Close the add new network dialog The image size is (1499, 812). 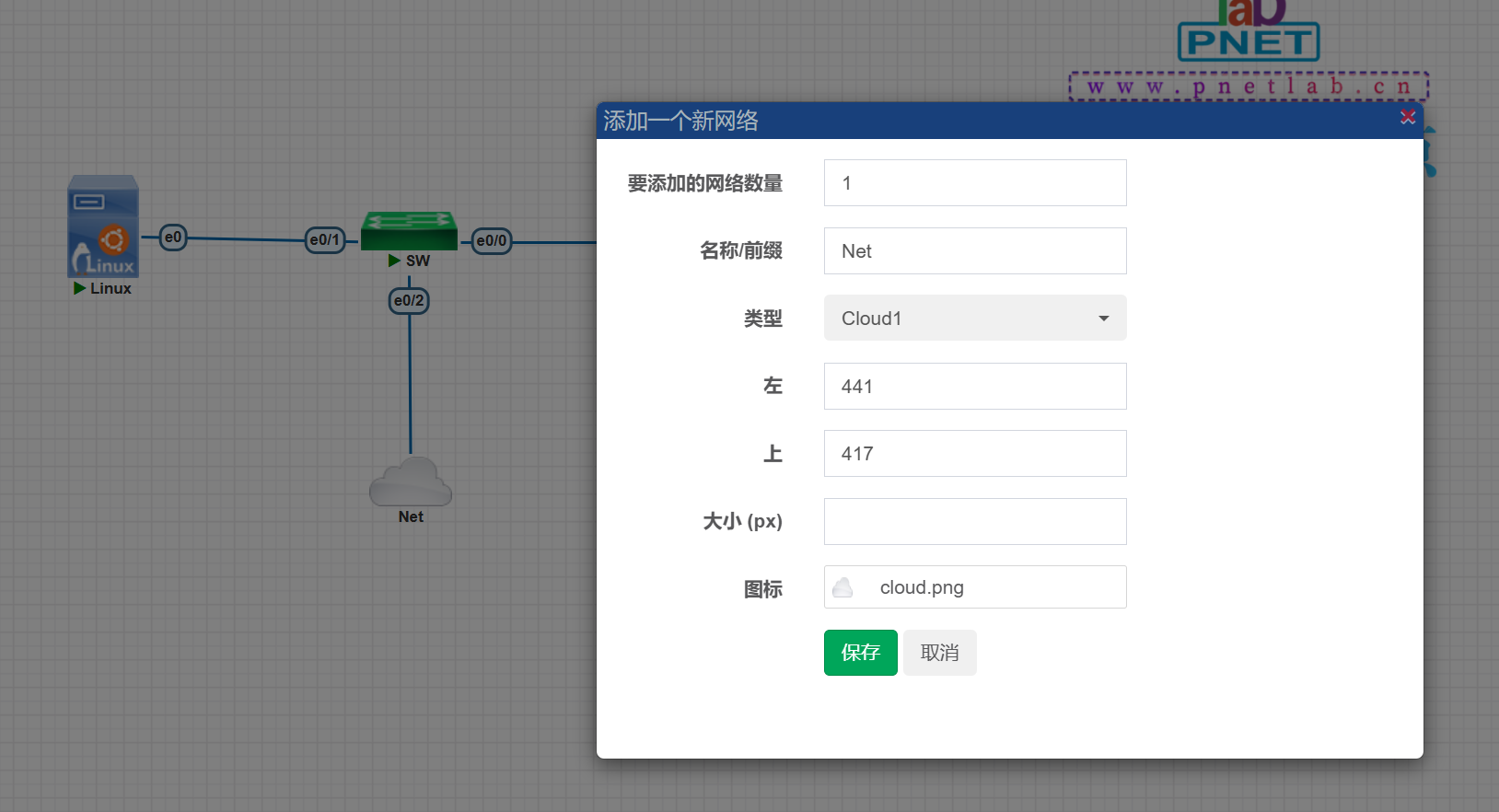coord(1407,117)
